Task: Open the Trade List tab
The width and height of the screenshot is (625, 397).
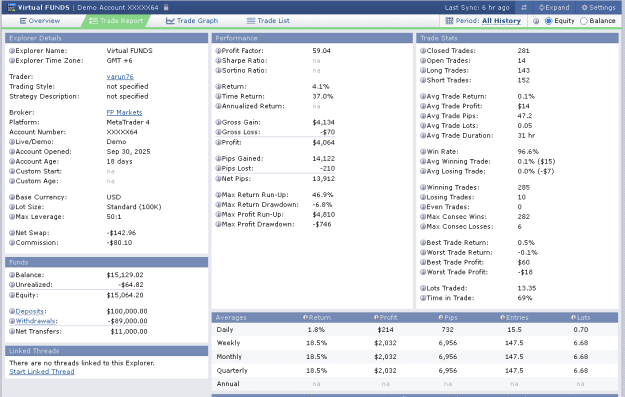Action: [x=268, y=21]
